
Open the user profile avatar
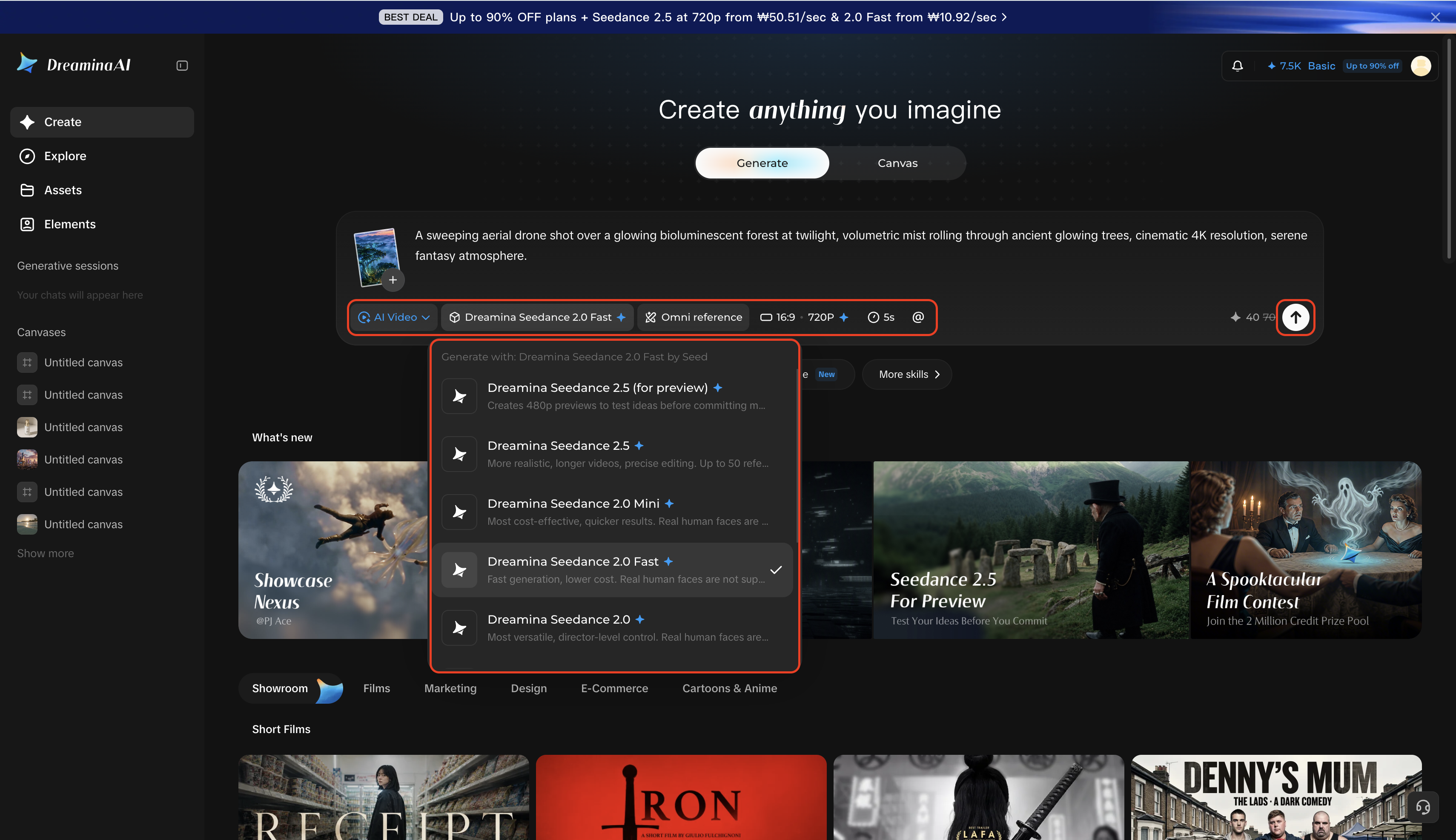tap(1421, 66)
